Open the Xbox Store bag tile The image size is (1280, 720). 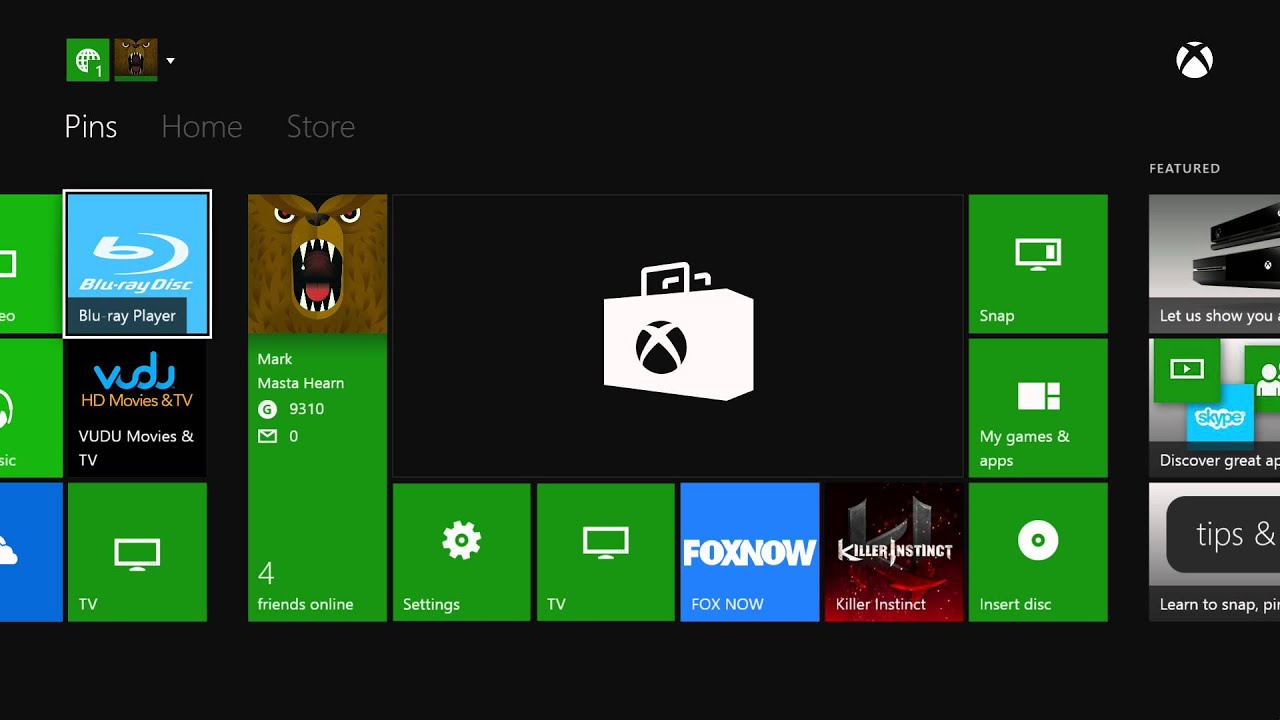coord(678,336)
